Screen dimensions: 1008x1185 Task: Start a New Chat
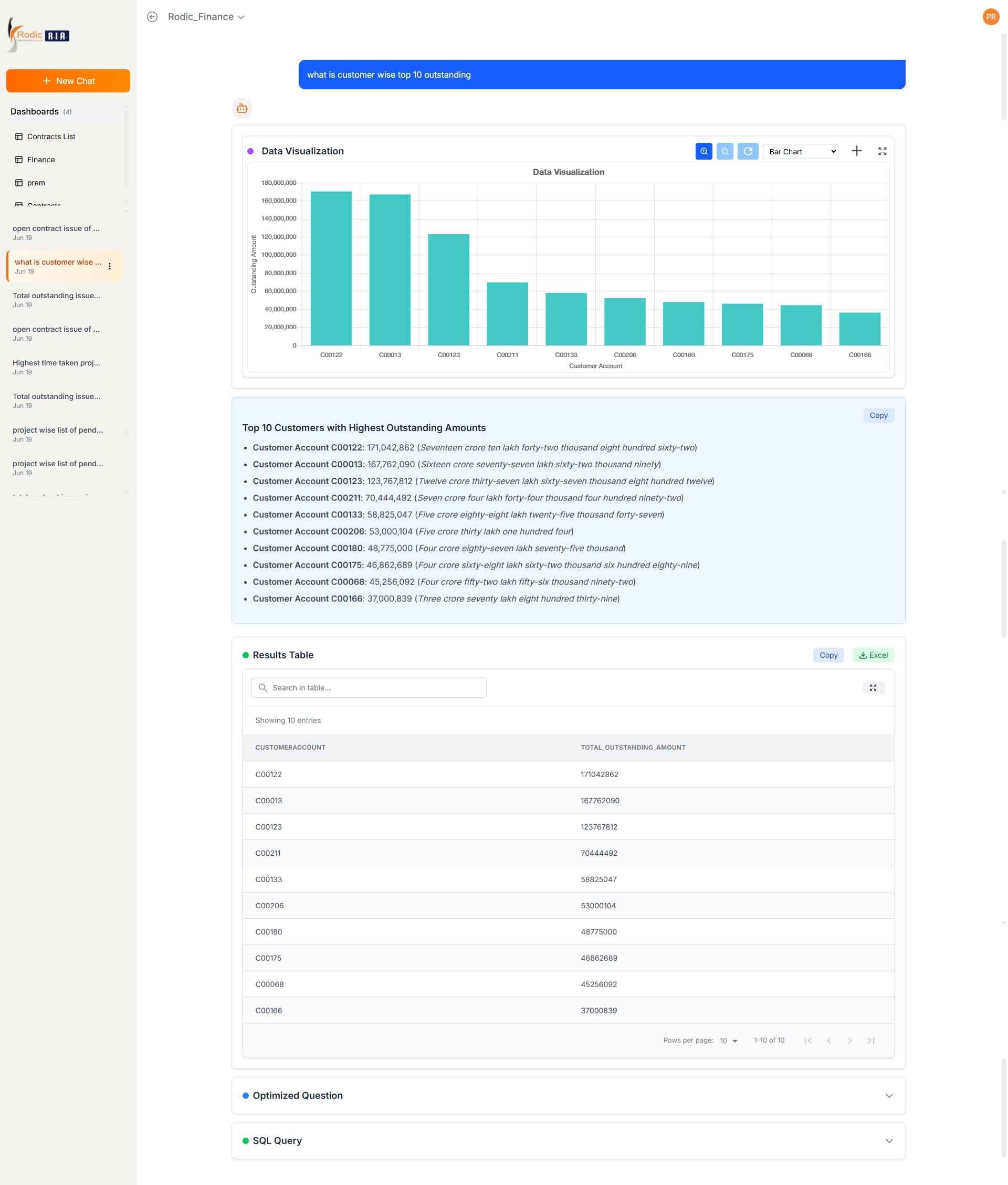pyautogui.click(x=68, y=81)
